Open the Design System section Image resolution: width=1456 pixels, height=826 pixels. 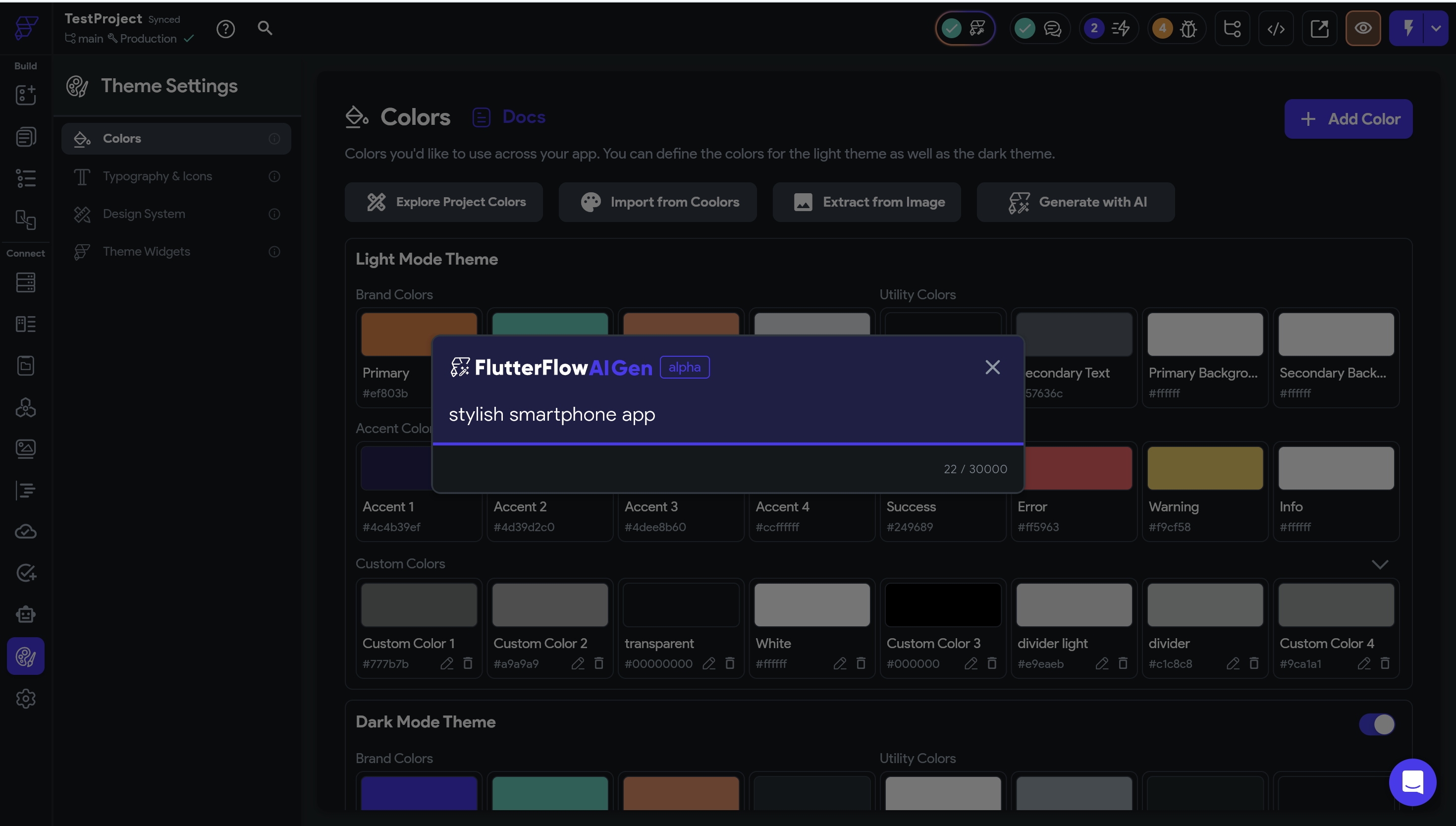coord(144,214)
